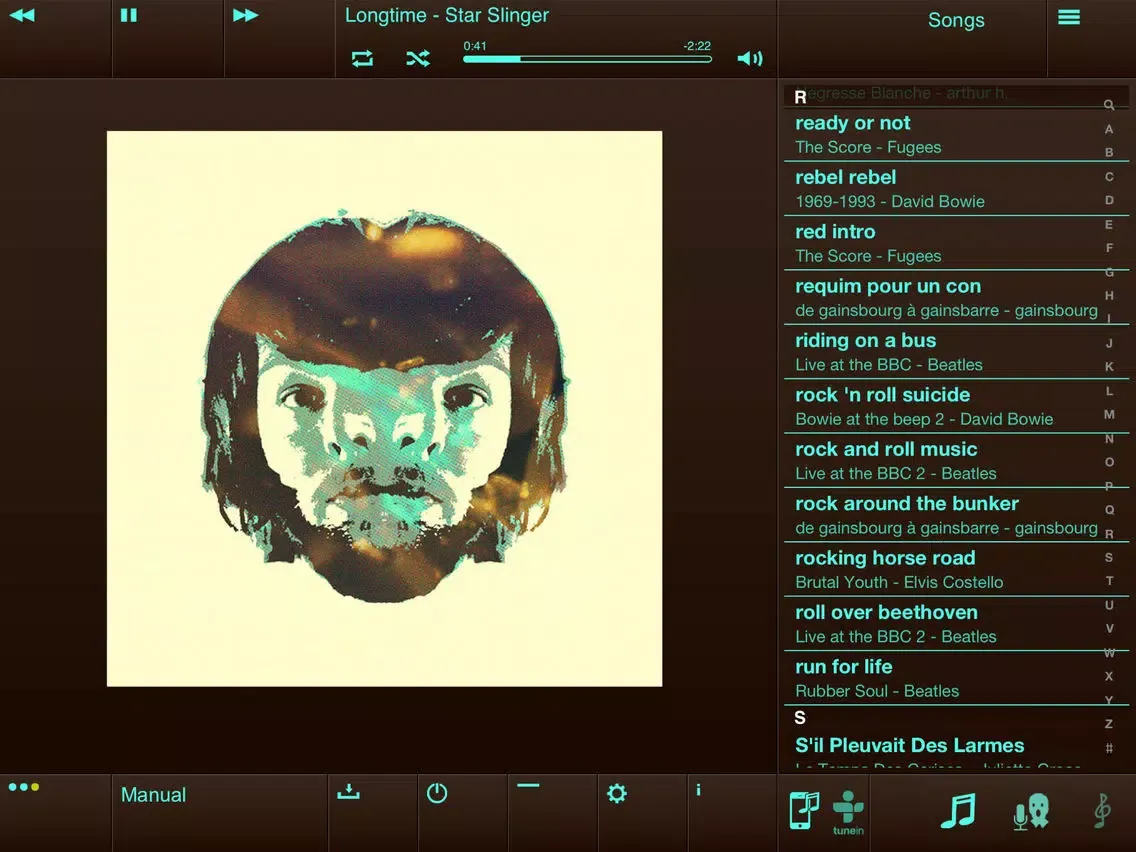This screenshot has height=852, width=1136.
Task: Jump to letter F in index
Action: click(x=1108, y=248)
